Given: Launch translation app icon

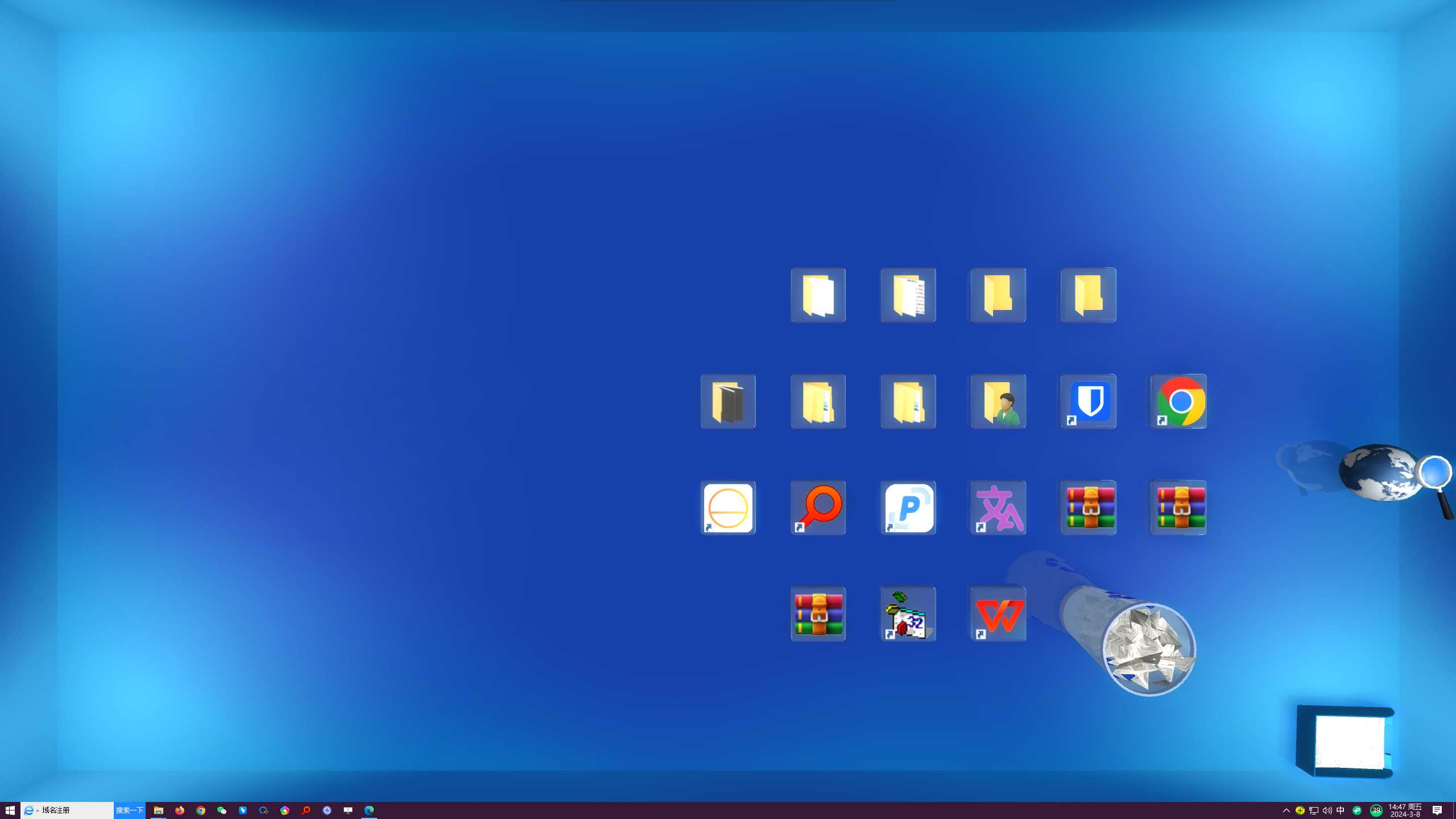Looking at the screenshot, I should click(x=998, y=507).
